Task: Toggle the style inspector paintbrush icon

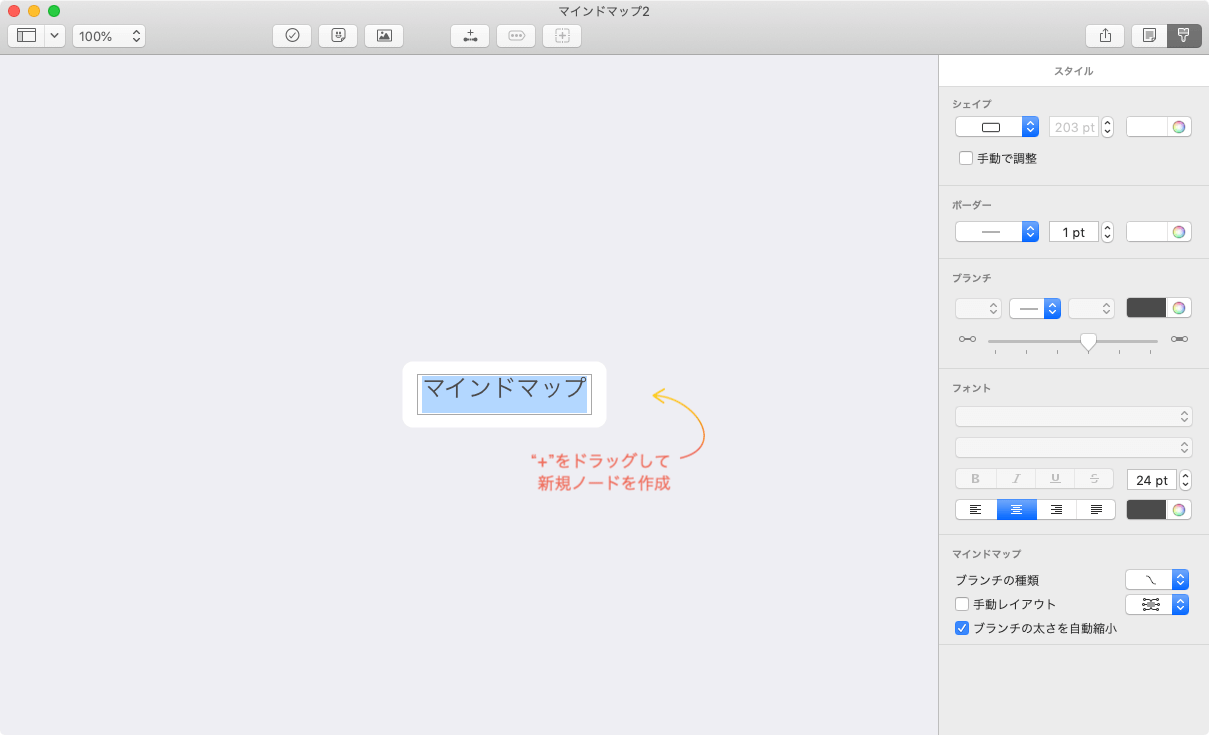Action: point(1183,35)
